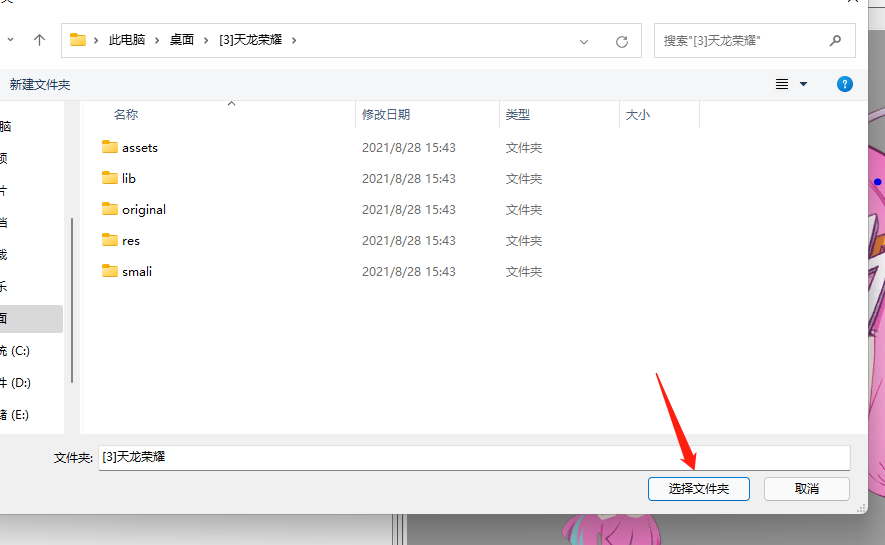Click the 新建文件夹 button

(40, 85)
